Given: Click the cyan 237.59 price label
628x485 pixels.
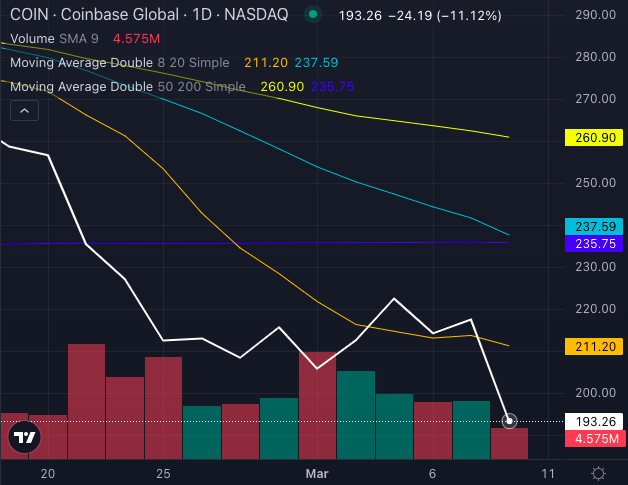Looking at the screenshot, I should (x=594, y=227).
